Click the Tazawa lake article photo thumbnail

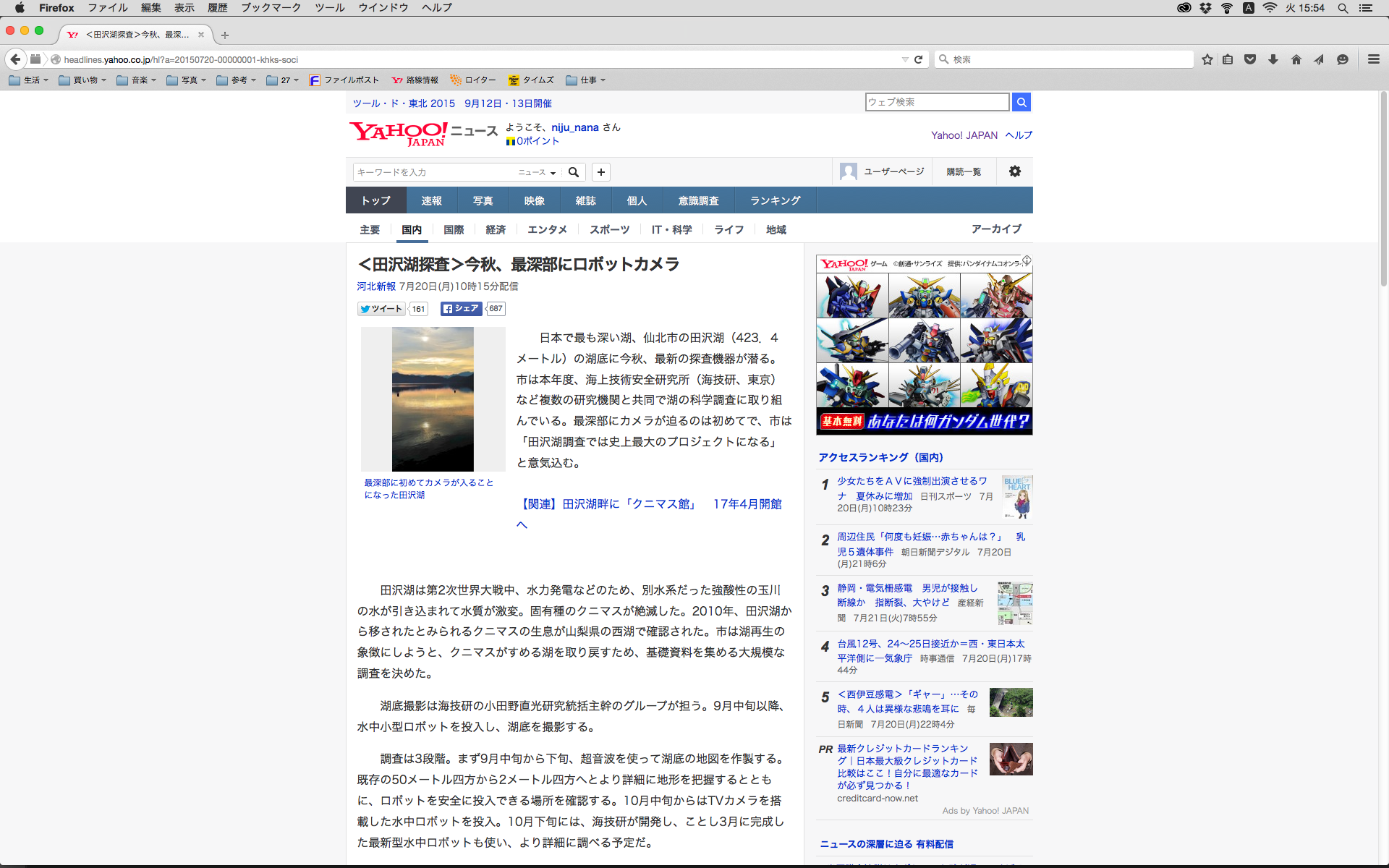click(433, 399)
